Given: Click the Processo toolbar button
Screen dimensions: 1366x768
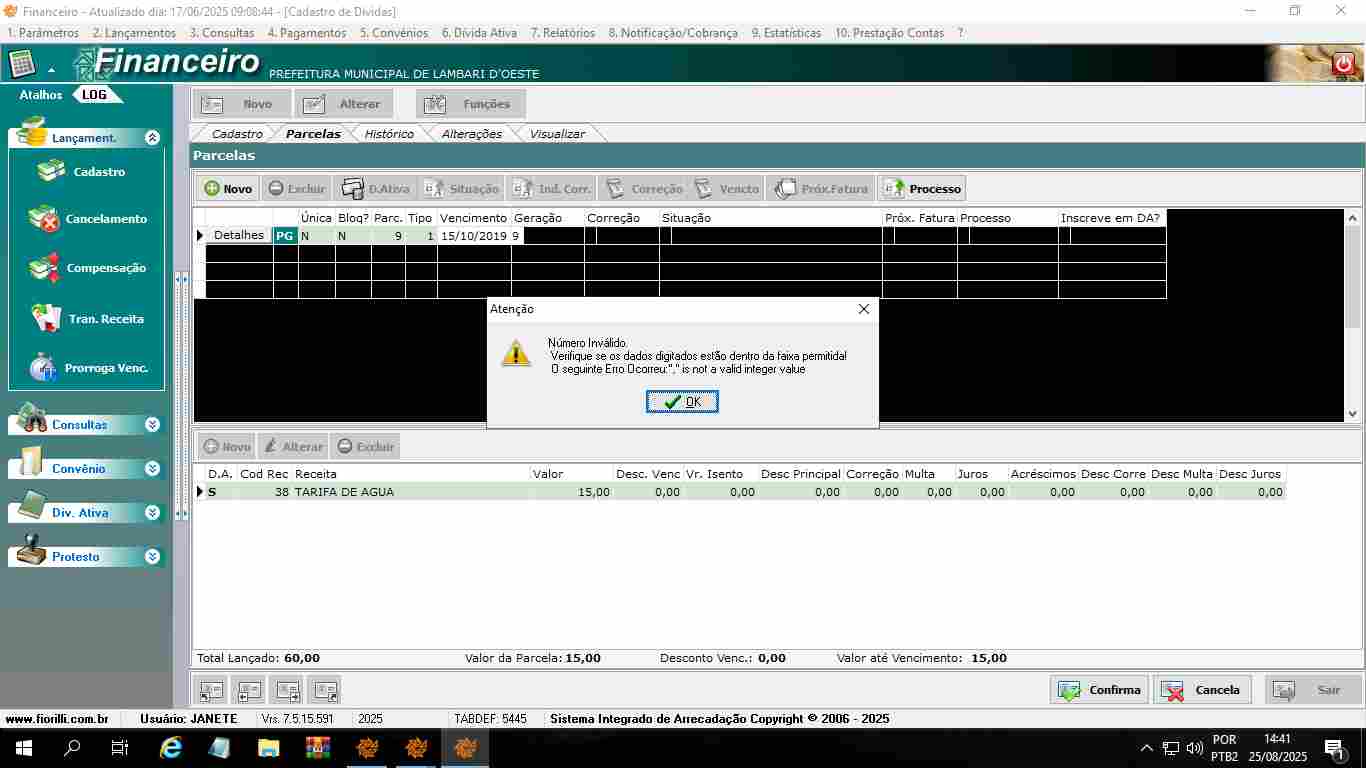Looking at the screenshot, I should click(922, 189).
